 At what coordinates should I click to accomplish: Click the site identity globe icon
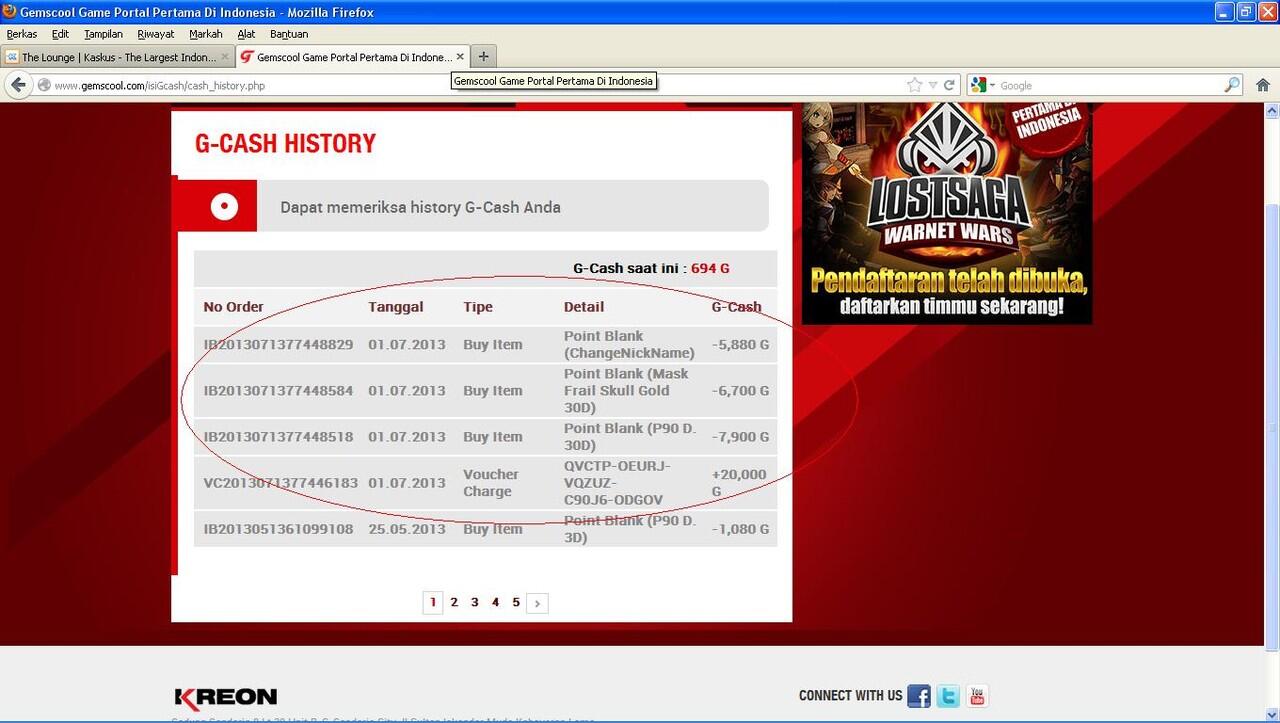coord(44,85)
